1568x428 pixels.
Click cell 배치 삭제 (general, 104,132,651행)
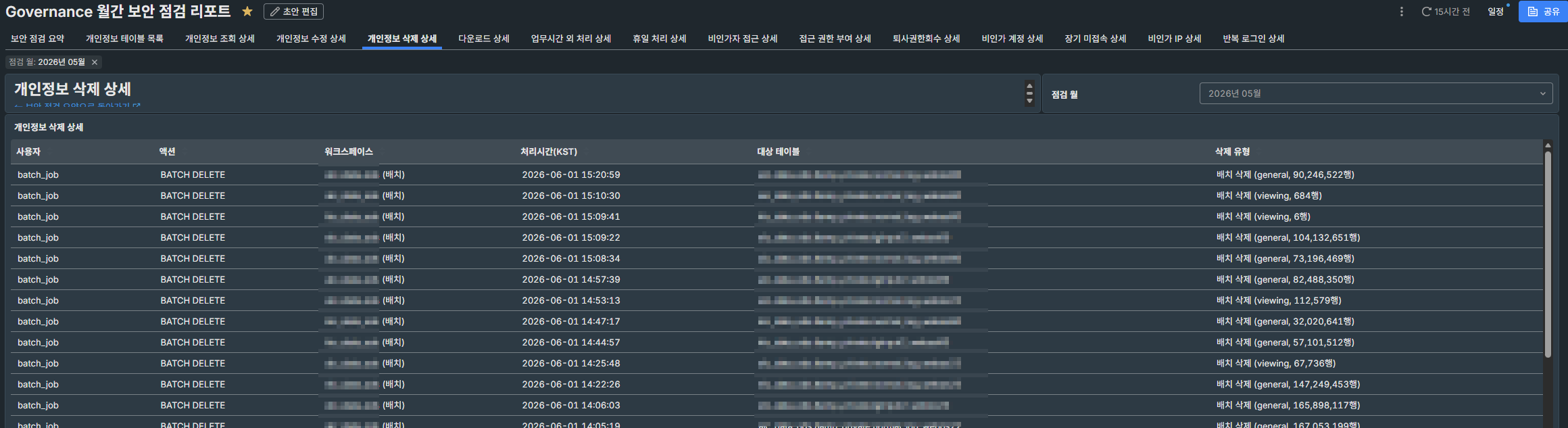[x=1288, y=237]
